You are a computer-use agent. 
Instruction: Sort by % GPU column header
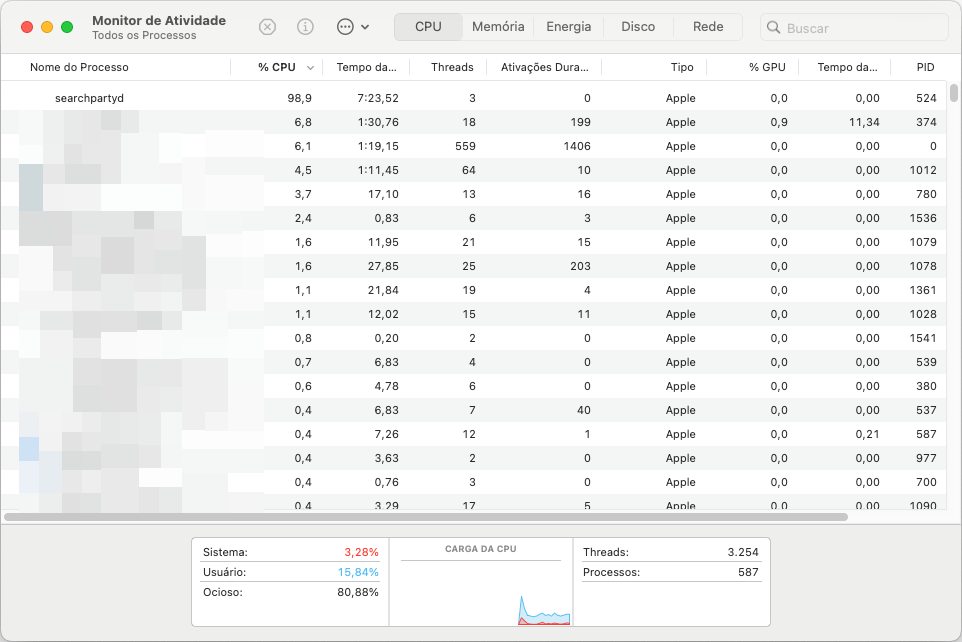767,67
